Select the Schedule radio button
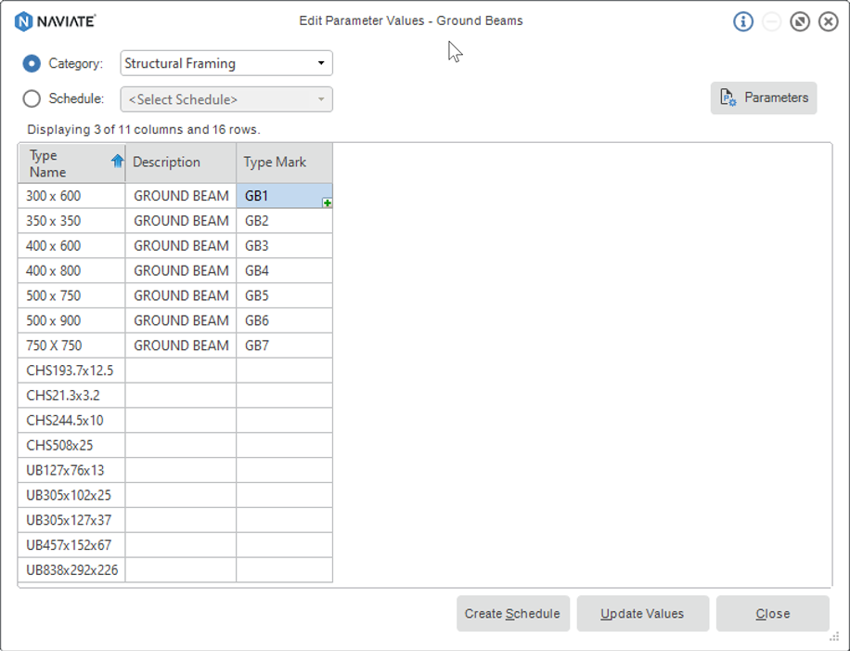Screen dimensions: 850x651 32,99
